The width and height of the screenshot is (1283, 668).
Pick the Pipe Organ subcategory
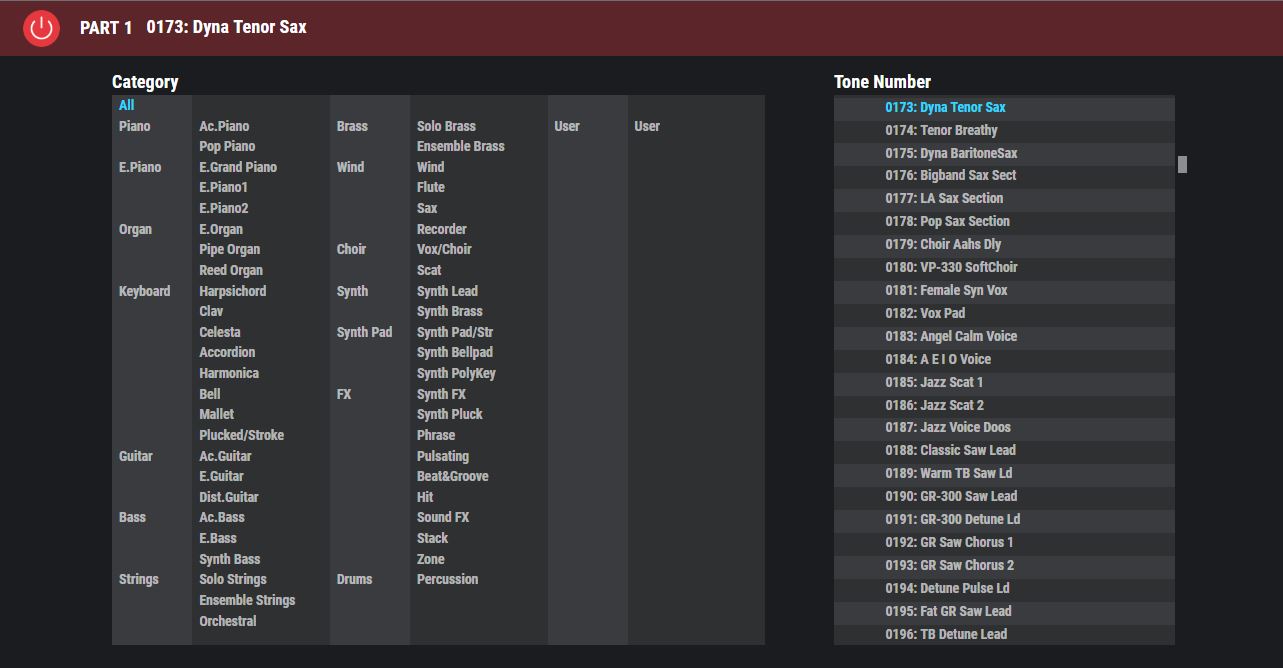tap(229, 249)
